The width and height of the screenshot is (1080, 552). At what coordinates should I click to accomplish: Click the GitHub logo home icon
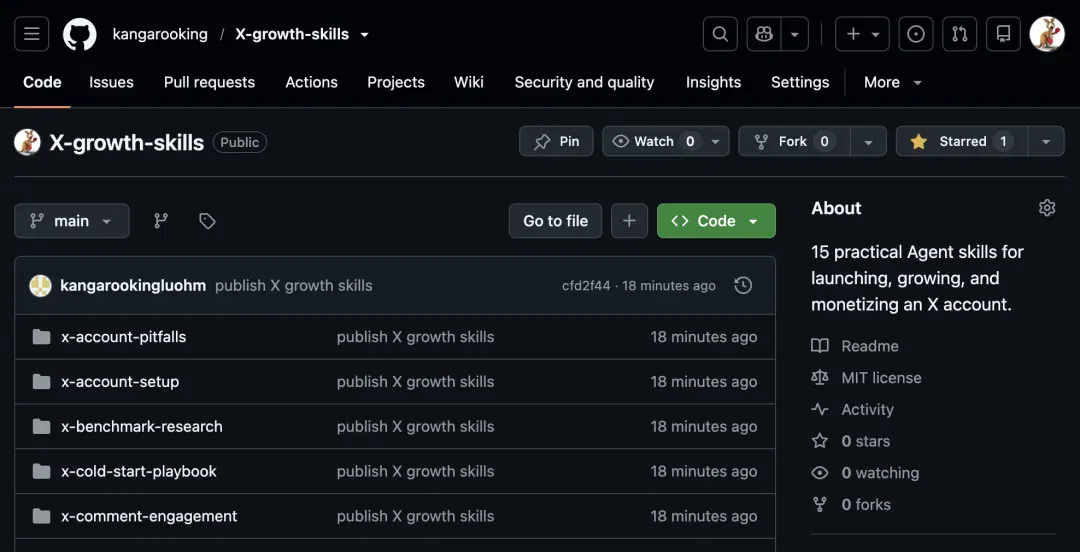tap(80, 34)
